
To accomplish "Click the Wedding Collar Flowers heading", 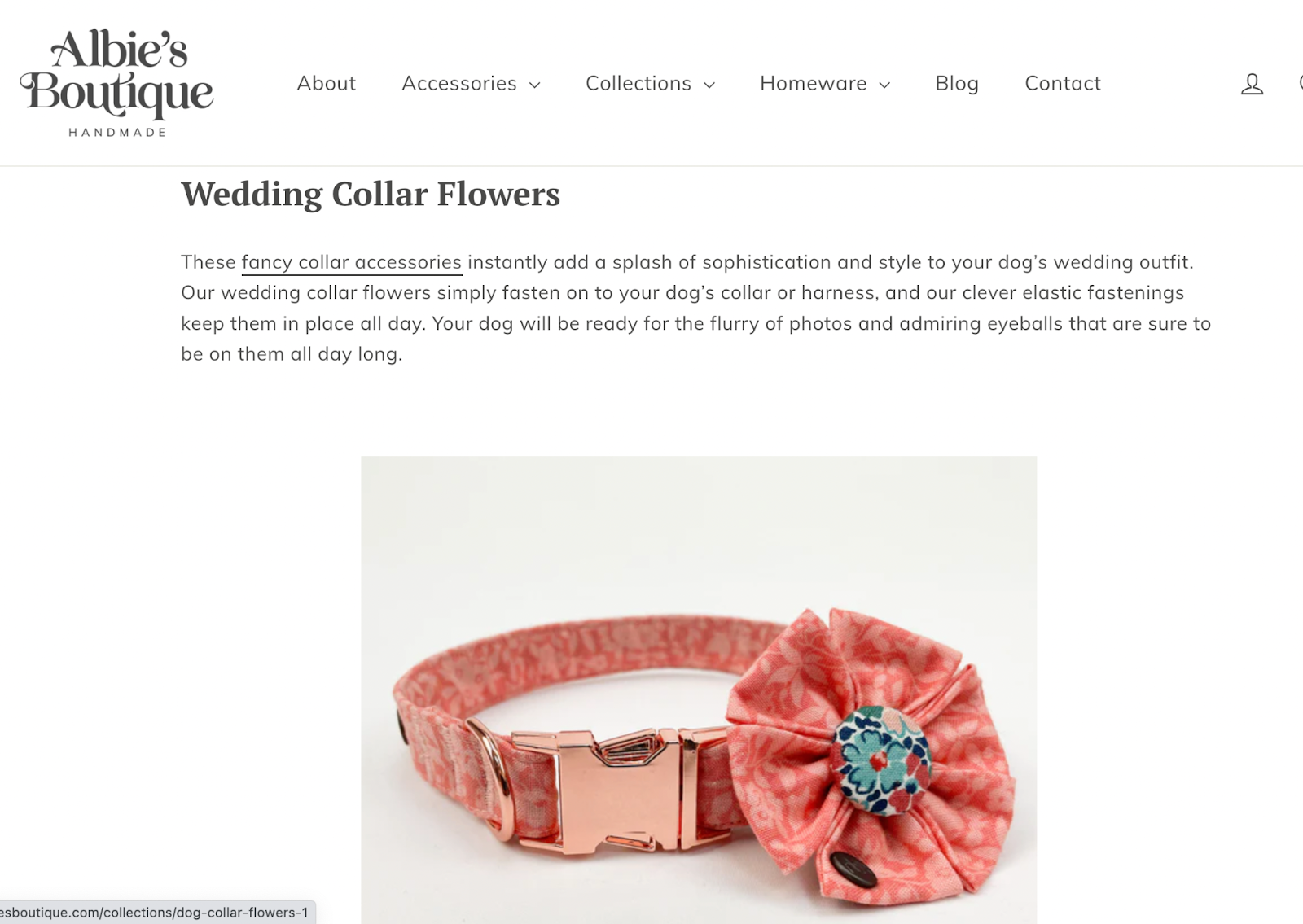I will [371, 194].
